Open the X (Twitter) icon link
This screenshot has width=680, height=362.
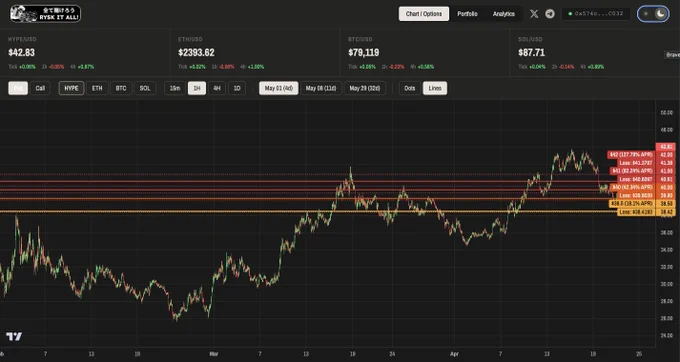click(534, 14)
